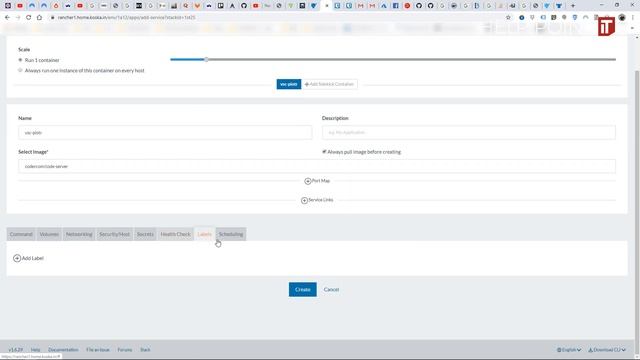Click the vsc-plotr container button
The width and height of the screenshot is (640, 360).
coord(289,84)
